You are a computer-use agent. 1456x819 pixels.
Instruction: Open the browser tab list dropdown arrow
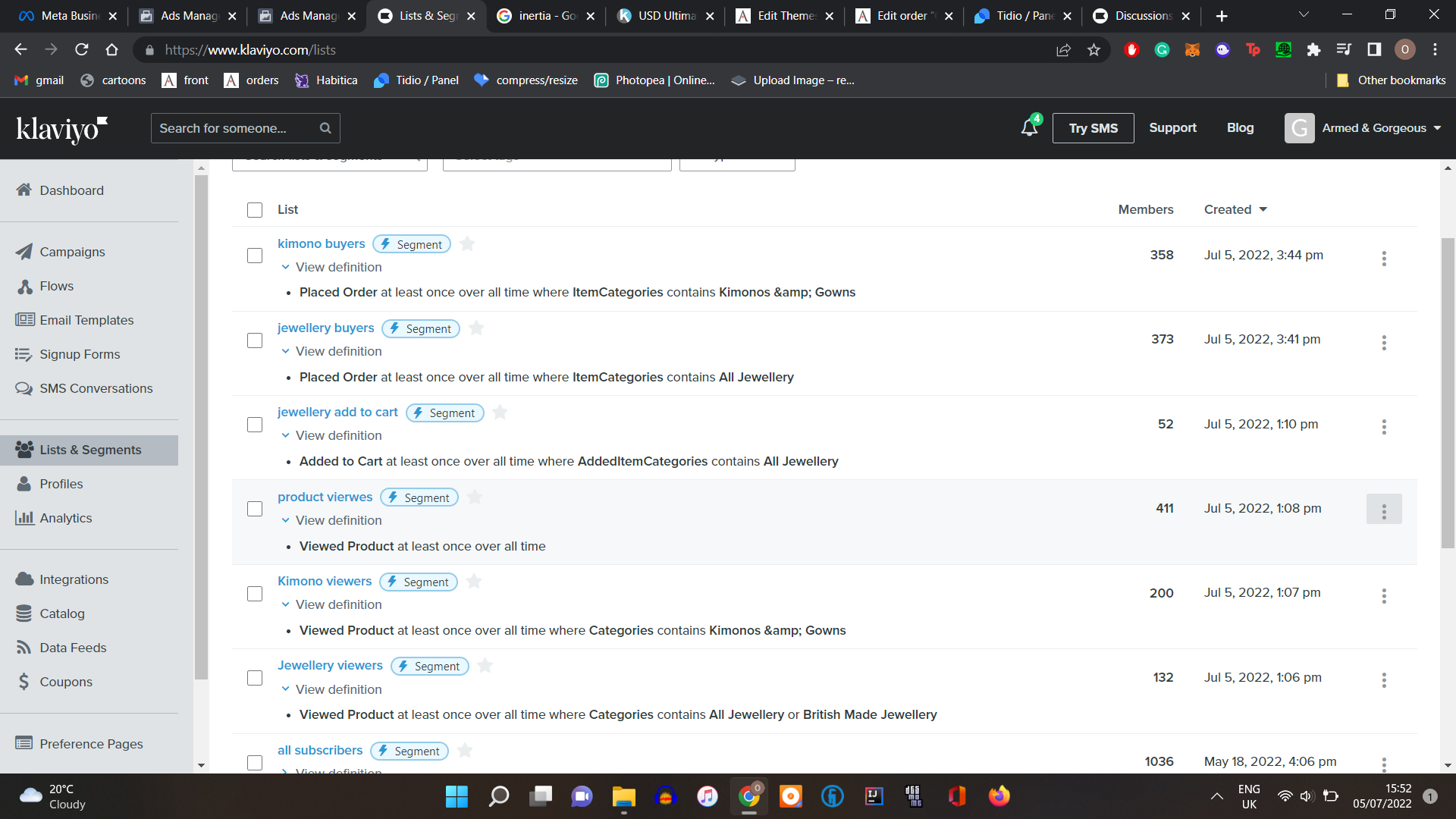pyautogui.click(x=1304, y=15)
